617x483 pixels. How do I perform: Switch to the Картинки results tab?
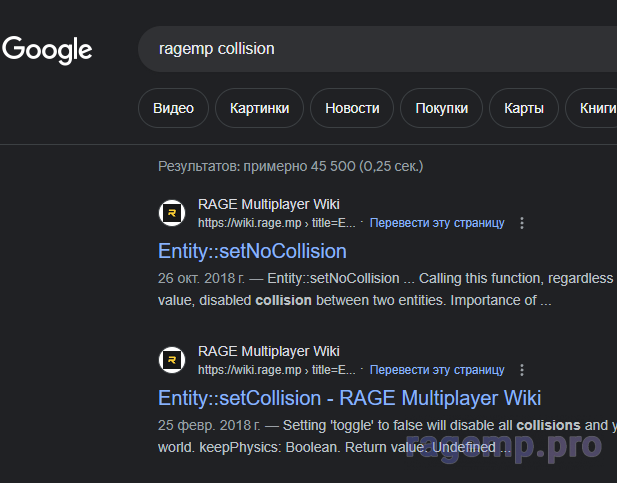[259, 108]
